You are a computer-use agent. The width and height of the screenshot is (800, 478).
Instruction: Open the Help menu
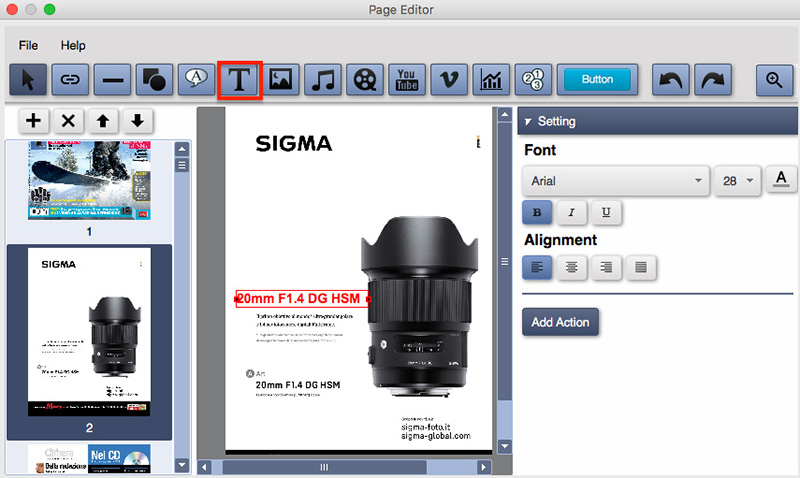(73, 45)
